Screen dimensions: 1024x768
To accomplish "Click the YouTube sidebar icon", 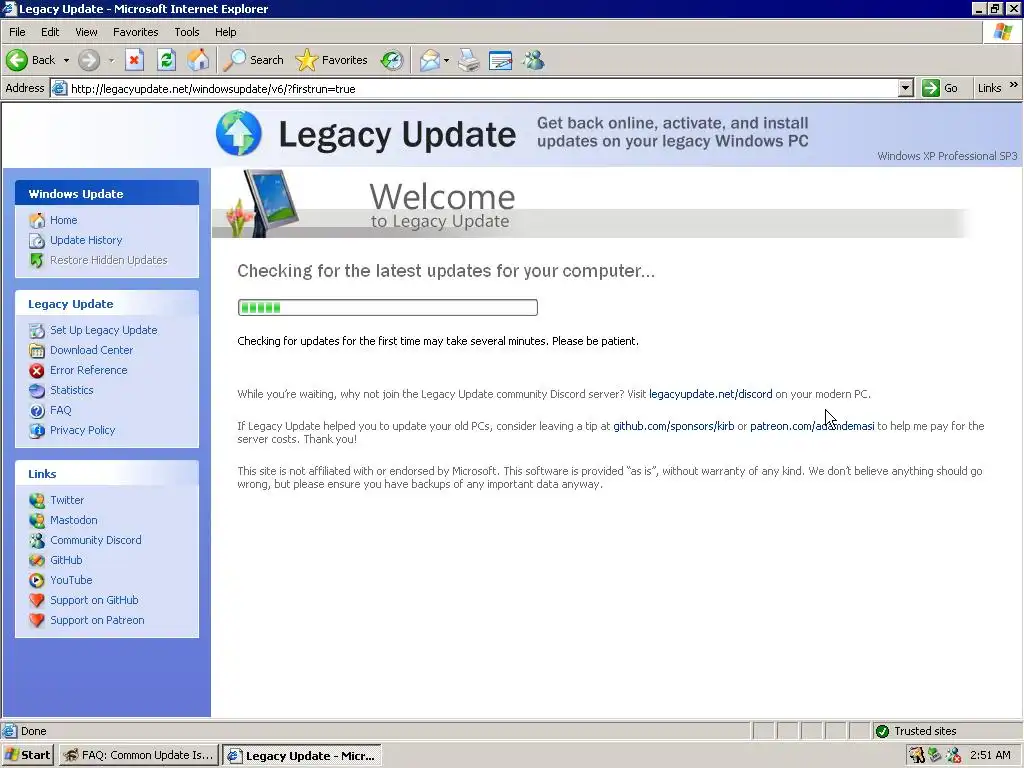I will [37, 580].
